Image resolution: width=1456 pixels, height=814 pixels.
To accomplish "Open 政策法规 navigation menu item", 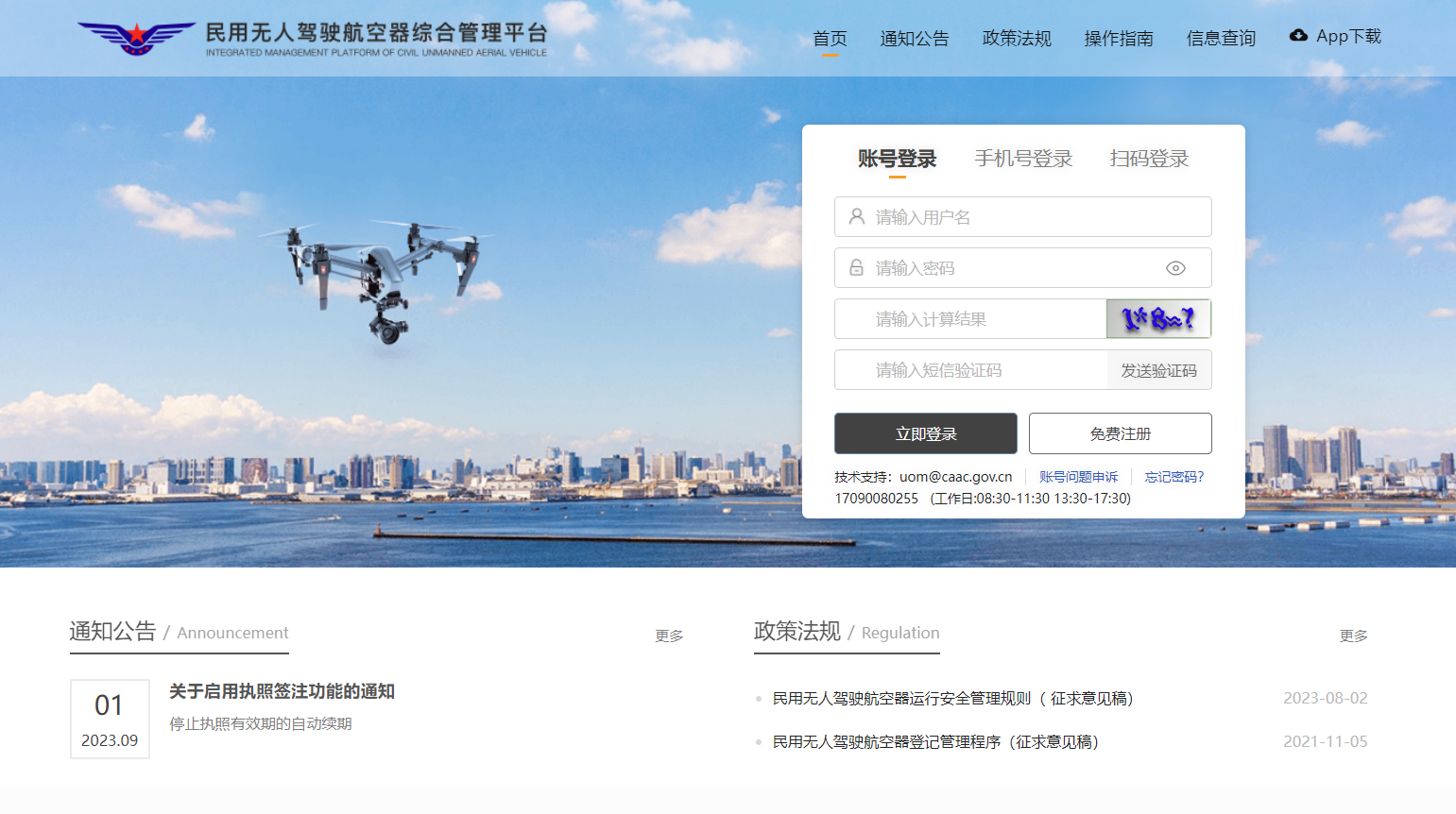I will (x=1017, y=39).
